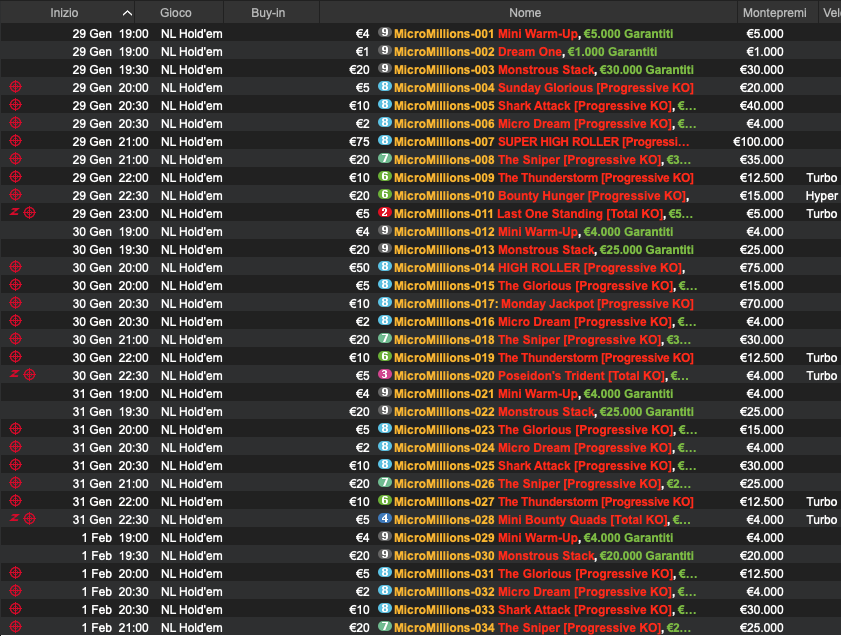
Task: Select MicroMillions-004 Sunday Glorious tournament name
Action: (544, 88)
